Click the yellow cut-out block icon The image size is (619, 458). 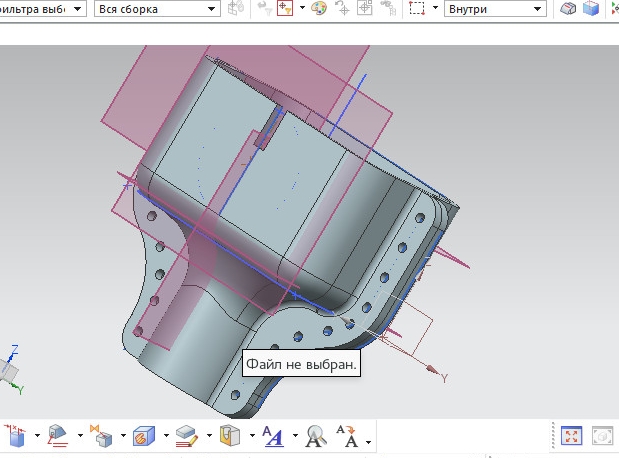coord(230,435)
